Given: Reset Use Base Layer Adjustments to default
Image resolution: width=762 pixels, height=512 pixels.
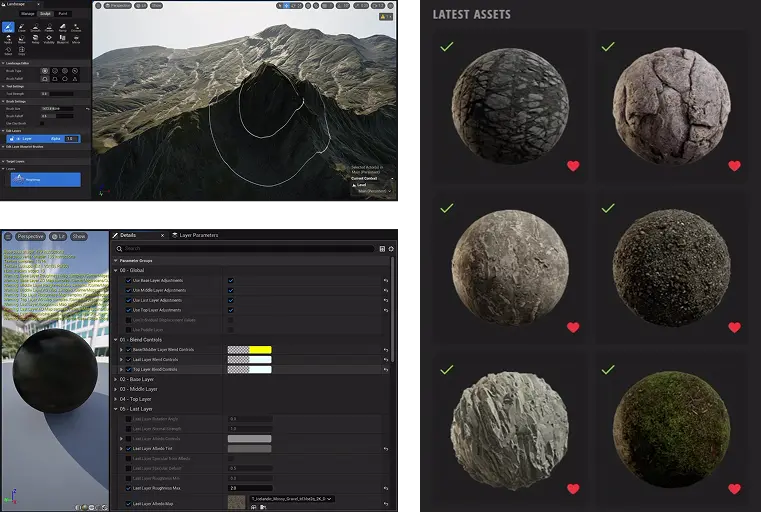Looking at the screenshot, I should click(x=386, y=280).
